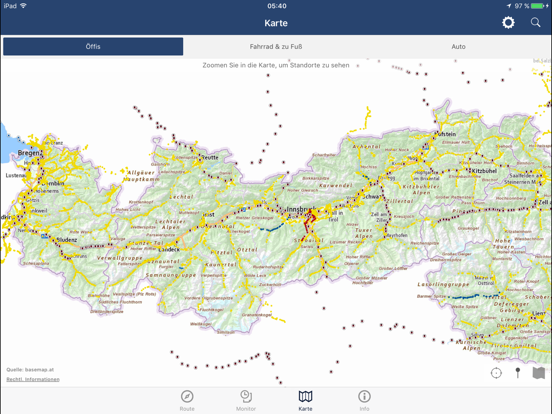Open the map layers icon

pos(539,373)
